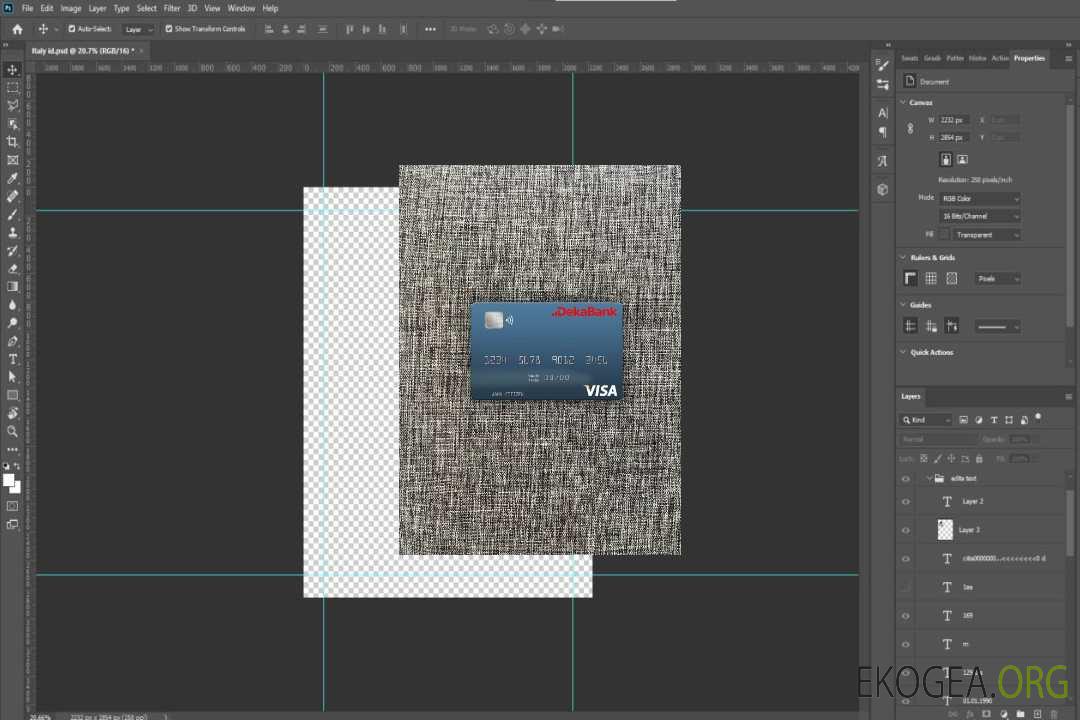Viewport: 1080px width, 720px height.
Task: Filter layers by type (T) icon
Action: point(995,420)
